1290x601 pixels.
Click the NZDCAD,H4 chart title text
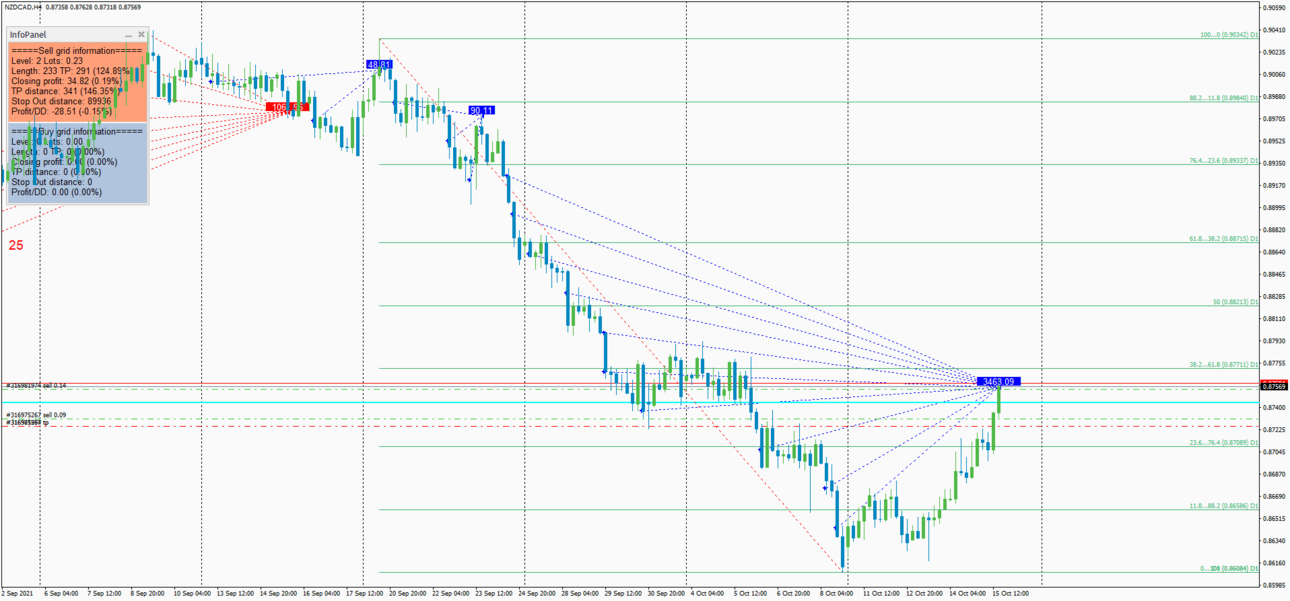coord(22,6)
